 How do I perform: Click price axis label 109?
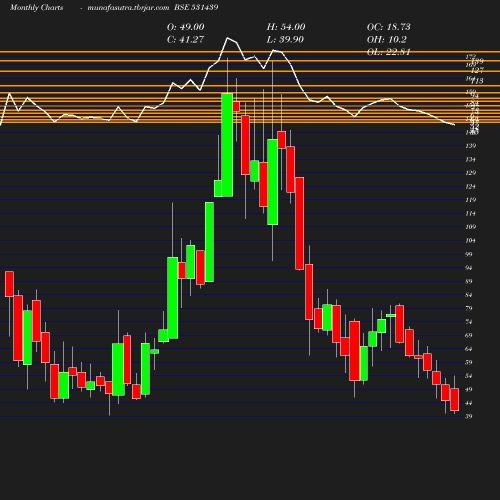[470, 227]
